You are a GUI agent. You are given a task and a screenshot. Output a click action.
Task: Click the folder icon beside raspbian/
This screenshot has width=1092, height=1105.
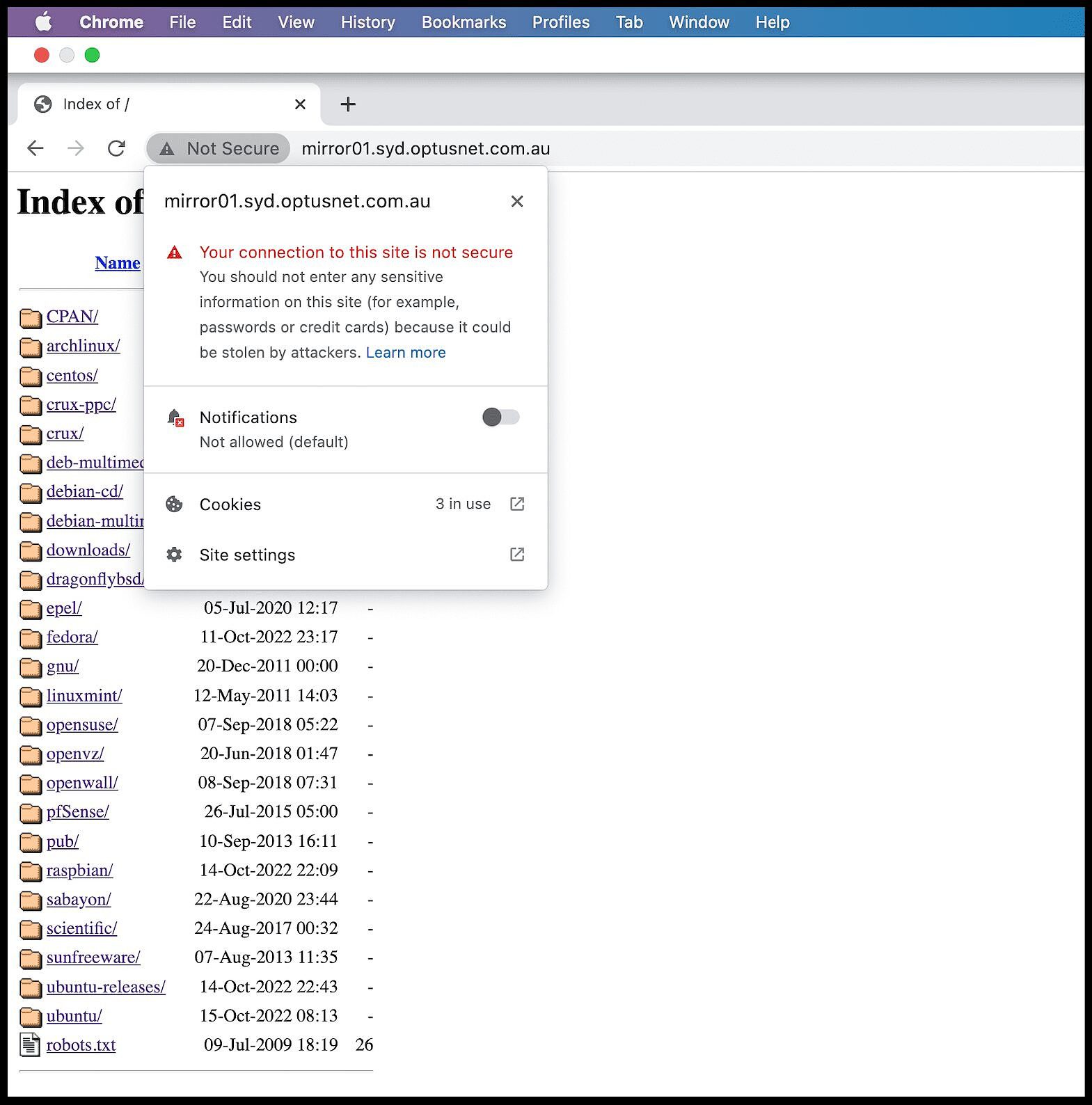click(x=31, y=871)
